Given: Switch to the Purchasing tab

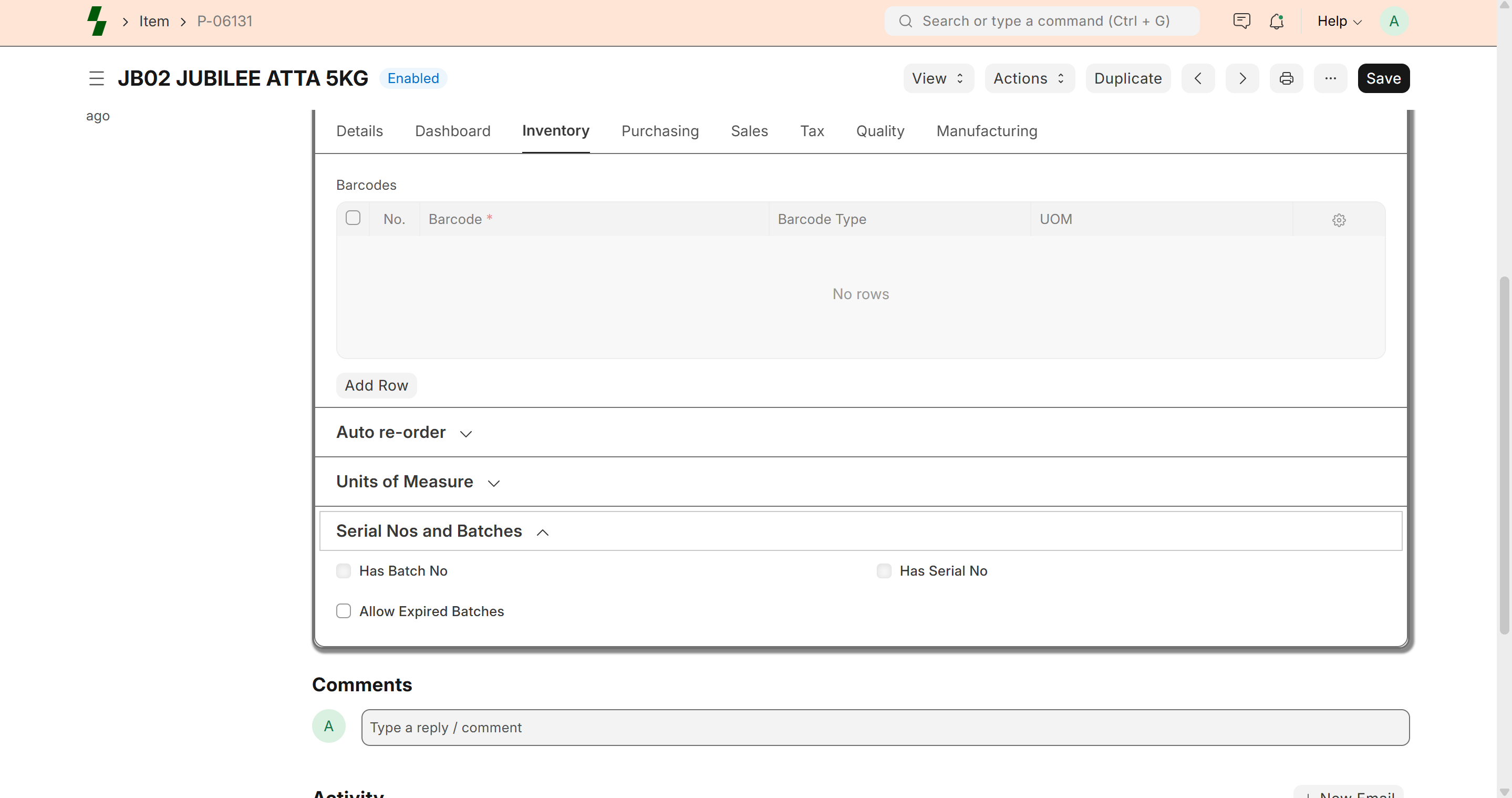Looking at the screenshot, I should point(660,131).
